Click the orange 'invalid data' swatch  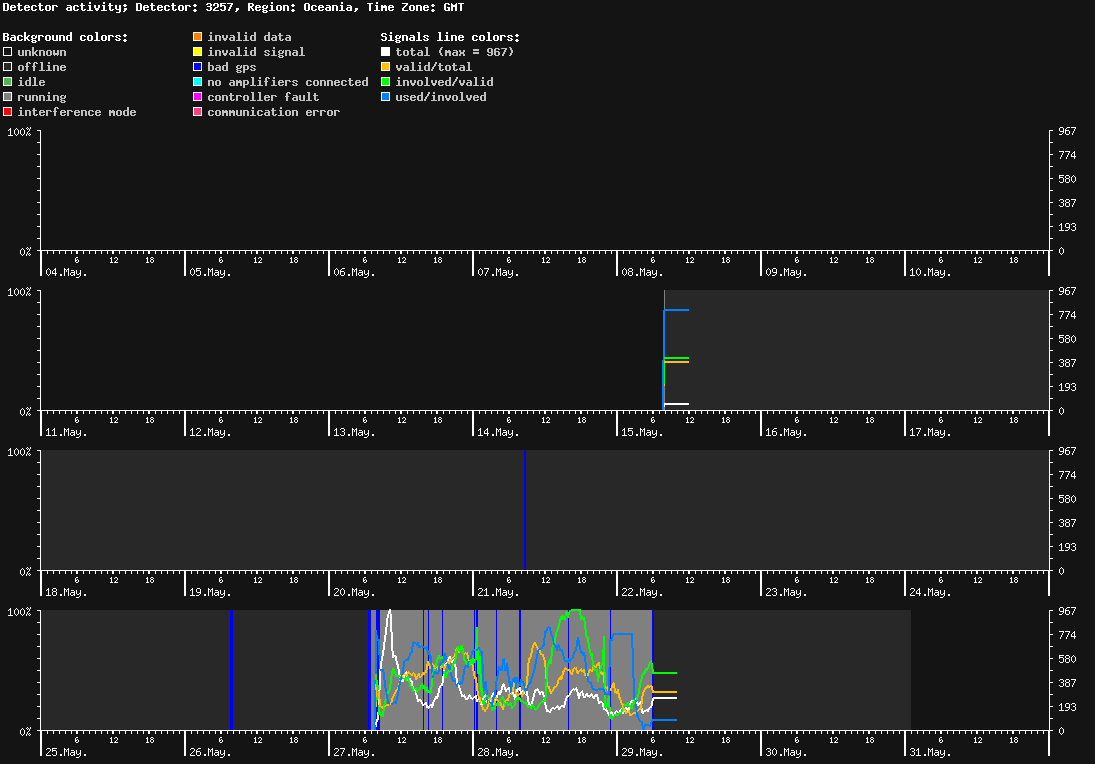point(198,36)
